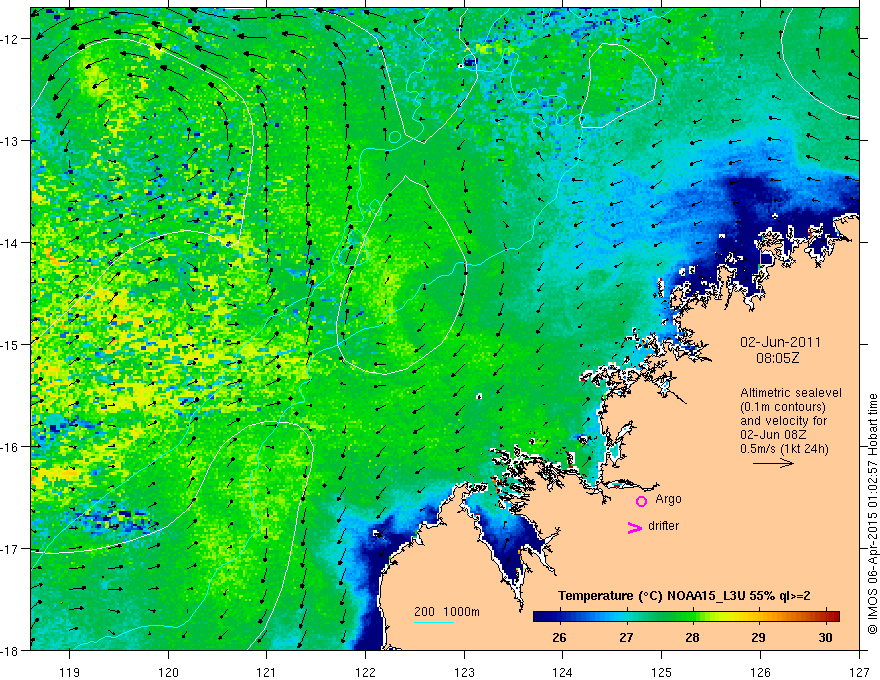This screenshot has width=880, height=680.
Task: Click the '08:05Z' time label
Action: pyautogui.click(x=777, y=358)
